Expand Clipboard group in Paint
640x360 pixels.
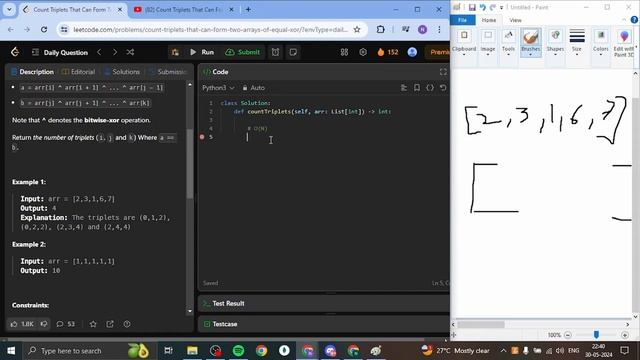tap(464, 42)
